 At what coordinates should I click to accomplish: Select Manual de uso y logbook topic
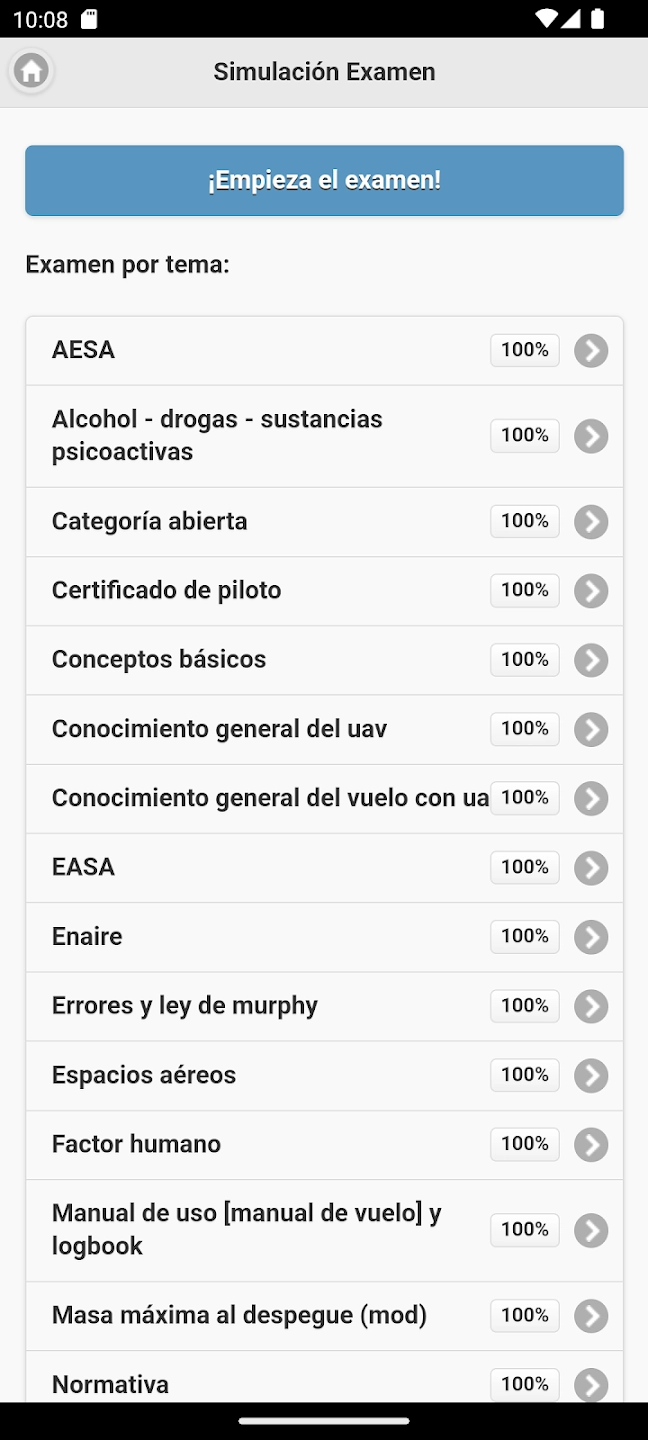(246, 1230)
